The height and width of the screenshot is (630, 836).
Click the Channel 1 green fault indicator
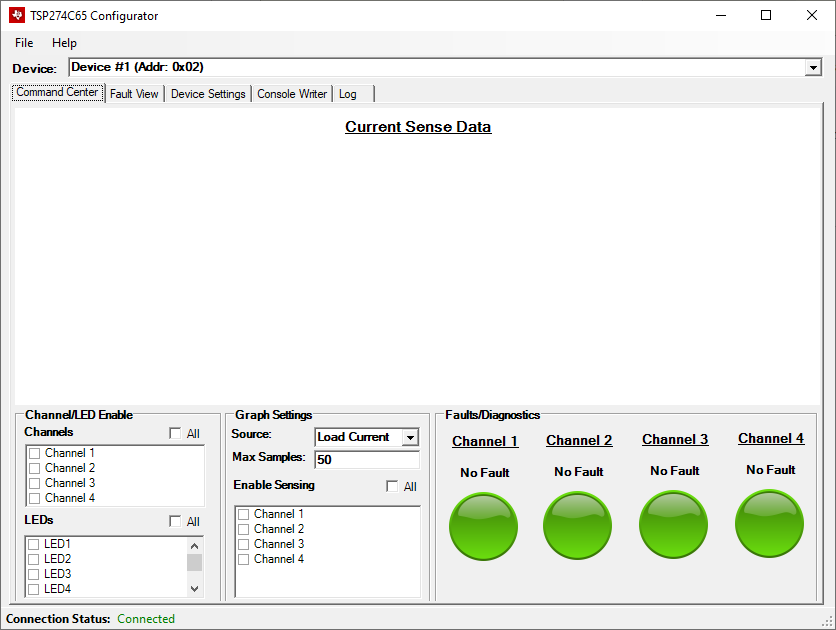coord(484,526)
